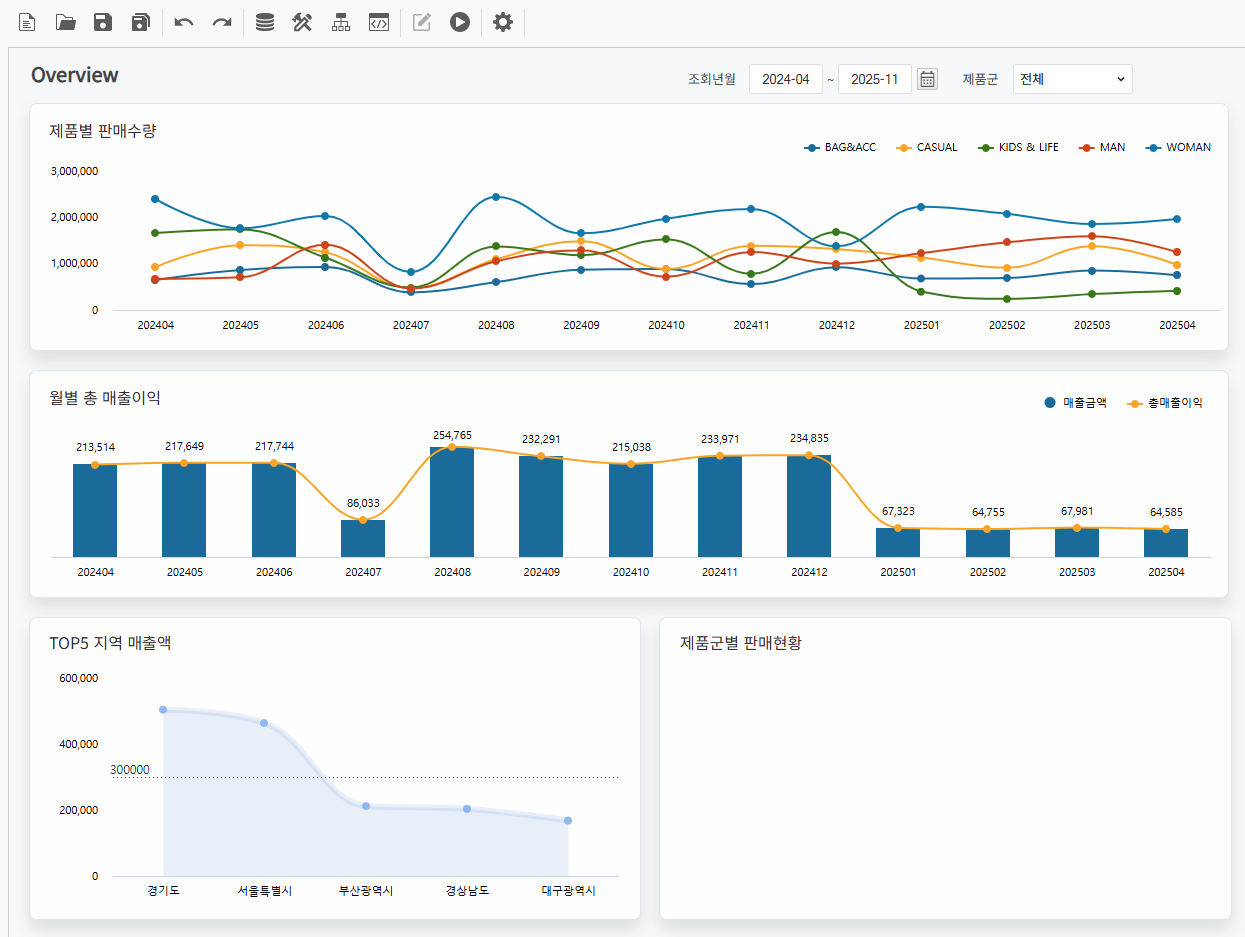The image size is (1245, 937).
Task: Open the folder icon in toolbar
Action: click(66, 22)
